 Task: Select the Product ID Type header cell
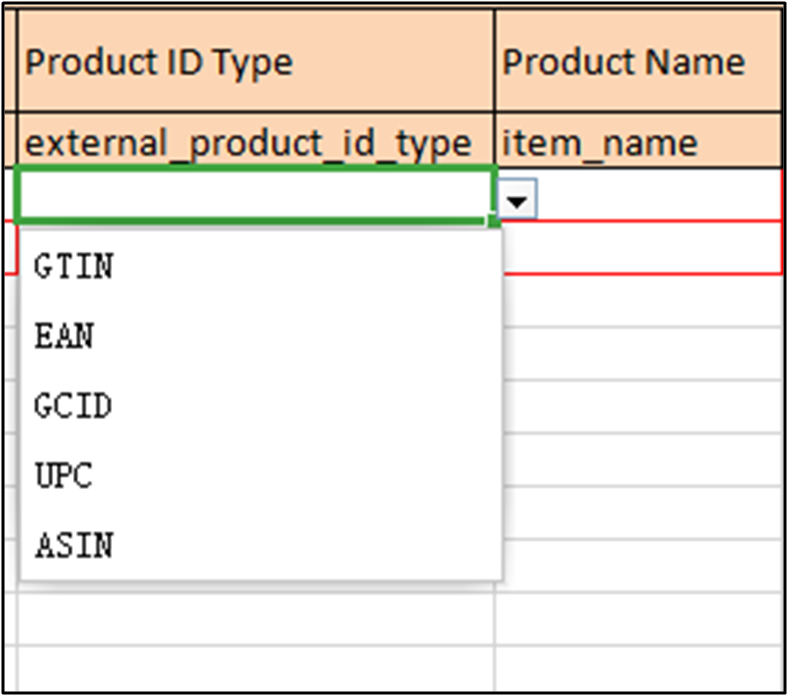point(255,63)
